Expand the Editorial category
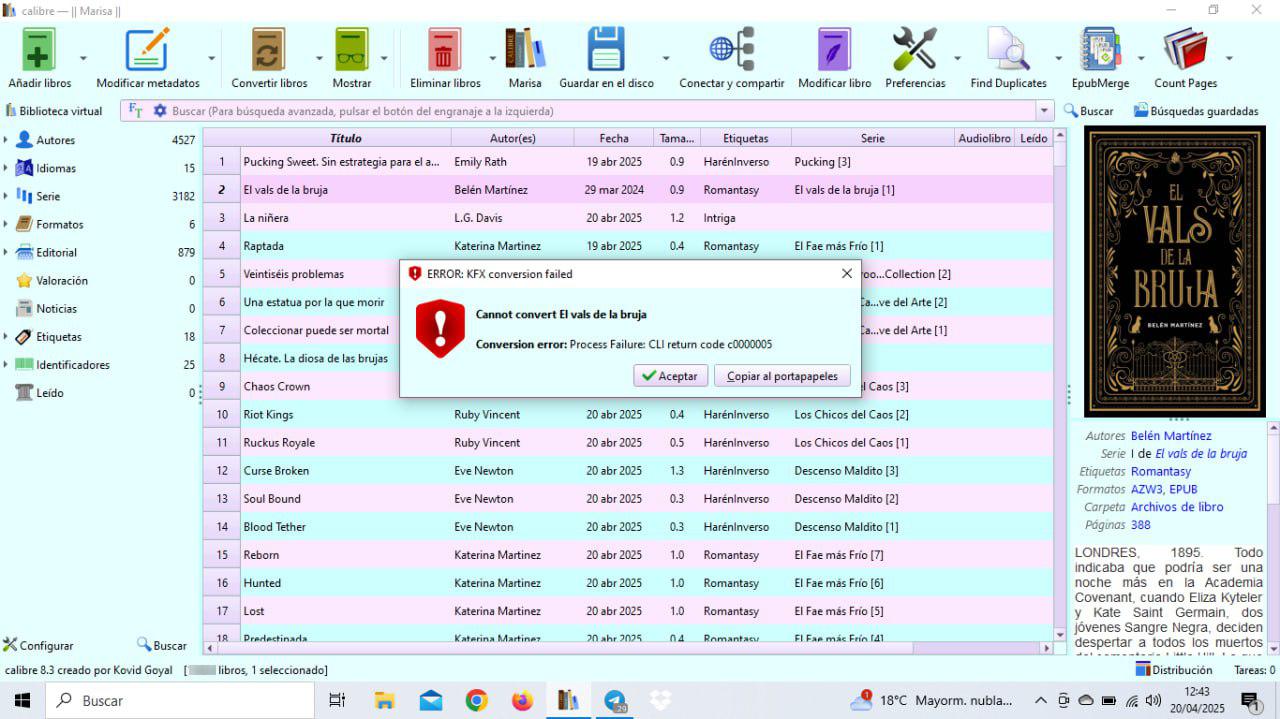The height and width of the screenshot is (719, 1280). click(6, 252)
